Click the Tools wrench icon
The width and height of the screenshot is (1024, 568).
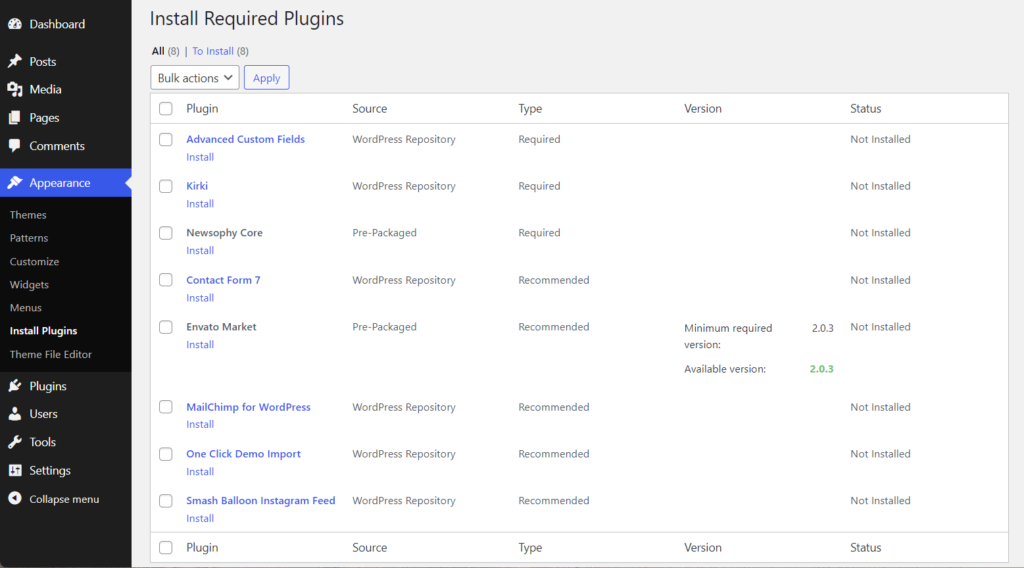(15, 442)
